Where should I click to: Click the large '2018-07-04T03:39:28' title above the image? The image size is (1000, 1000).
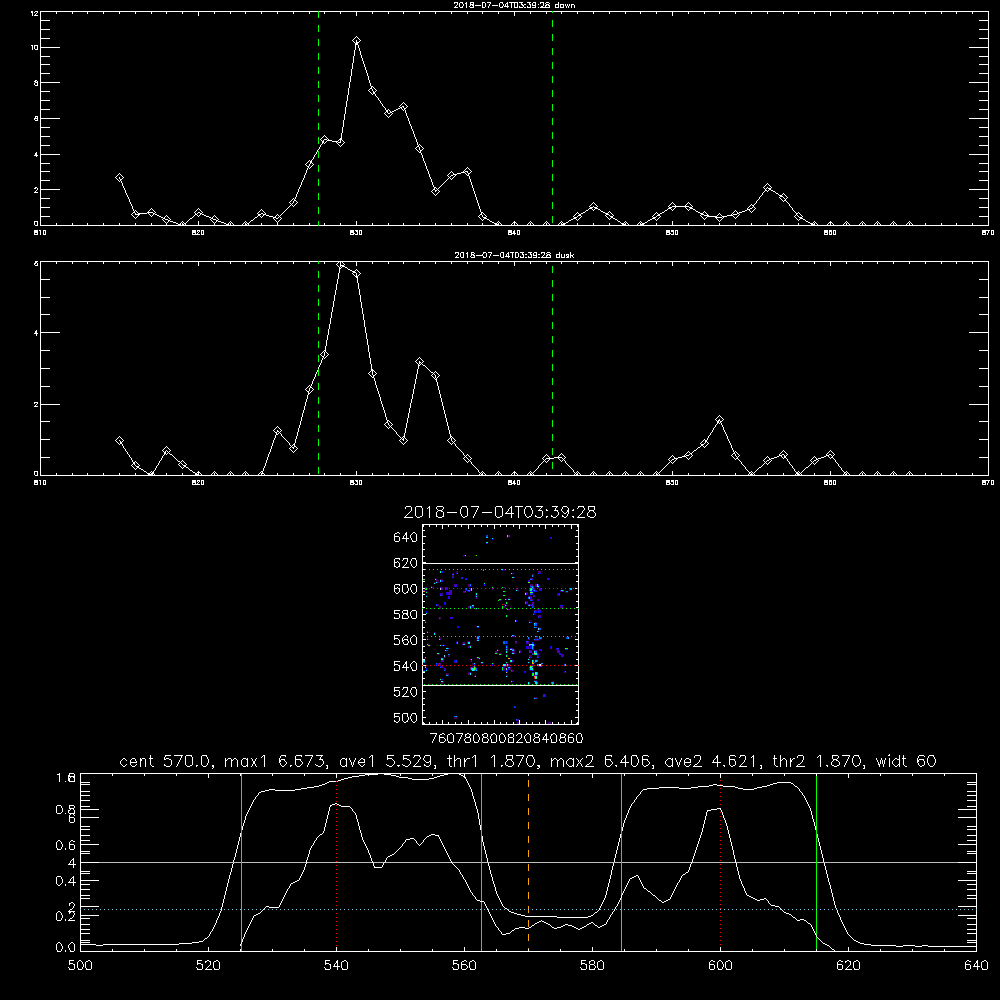tap(500, 512)
